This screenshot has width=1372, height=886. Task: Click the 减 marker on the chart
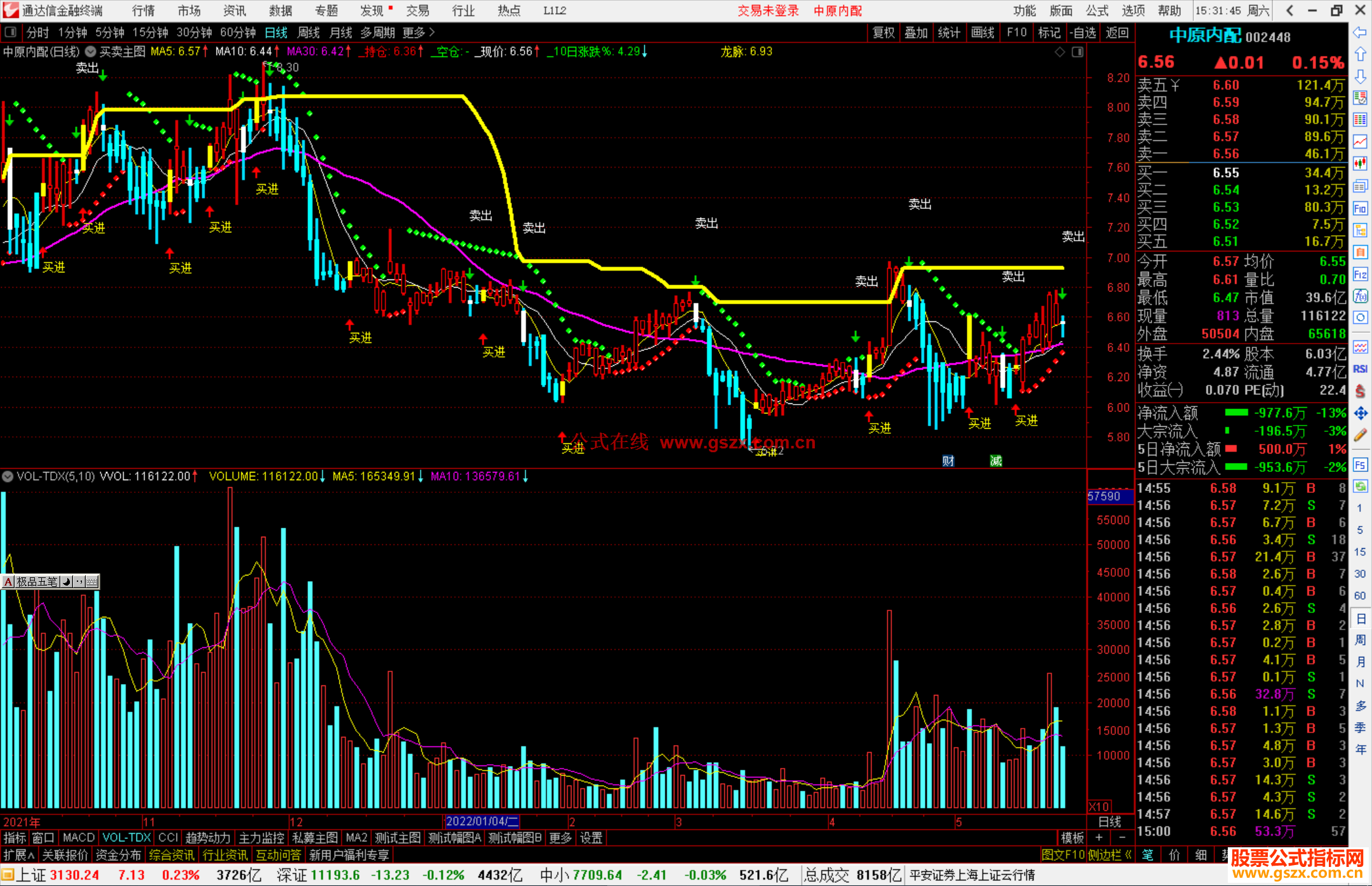995,460
